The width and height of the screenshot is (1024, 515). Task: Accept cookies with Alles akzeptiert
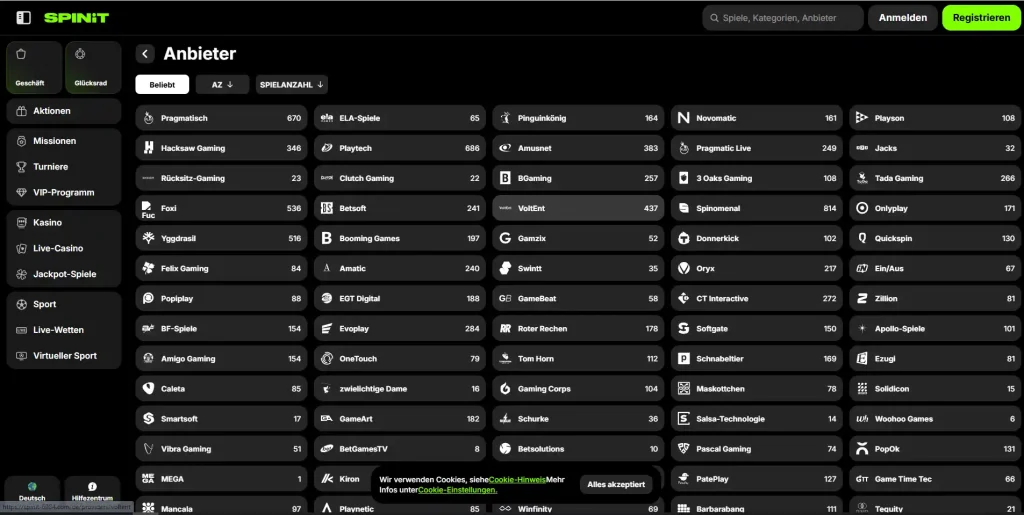pyautogui.click(x=616, y=484)
